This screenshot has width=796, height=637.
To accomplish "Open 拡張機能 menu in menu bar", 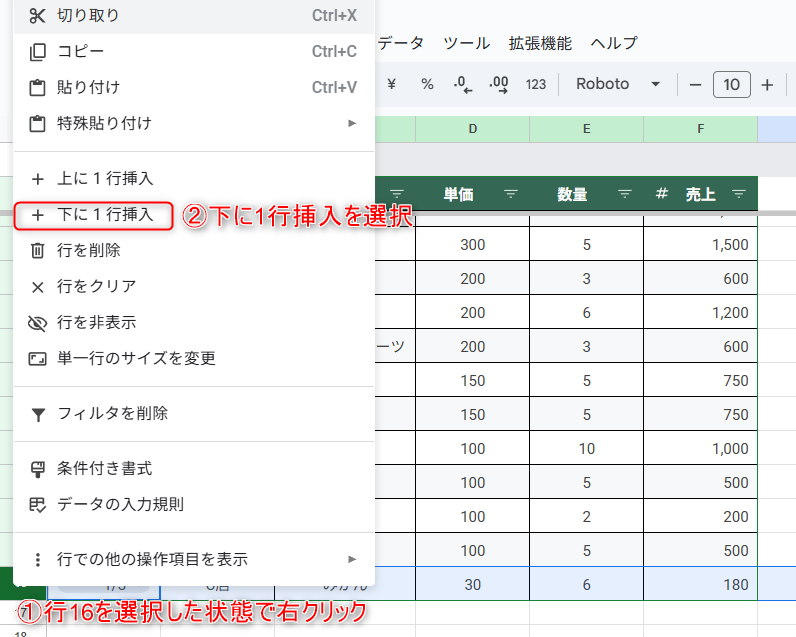I will coord(540,43).
